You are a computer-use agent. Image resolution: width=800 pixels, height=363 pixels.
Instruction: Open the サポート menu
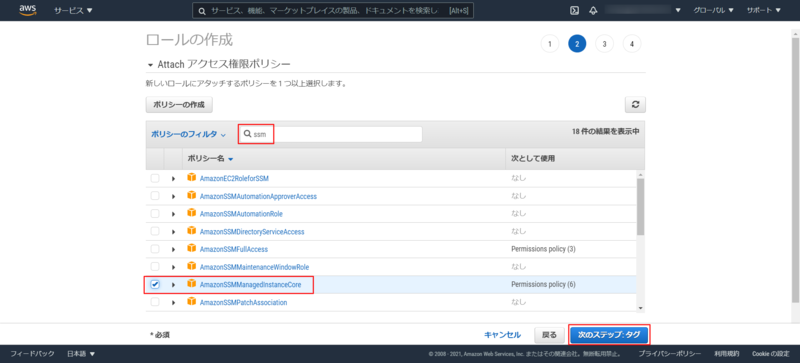[764, 11]
